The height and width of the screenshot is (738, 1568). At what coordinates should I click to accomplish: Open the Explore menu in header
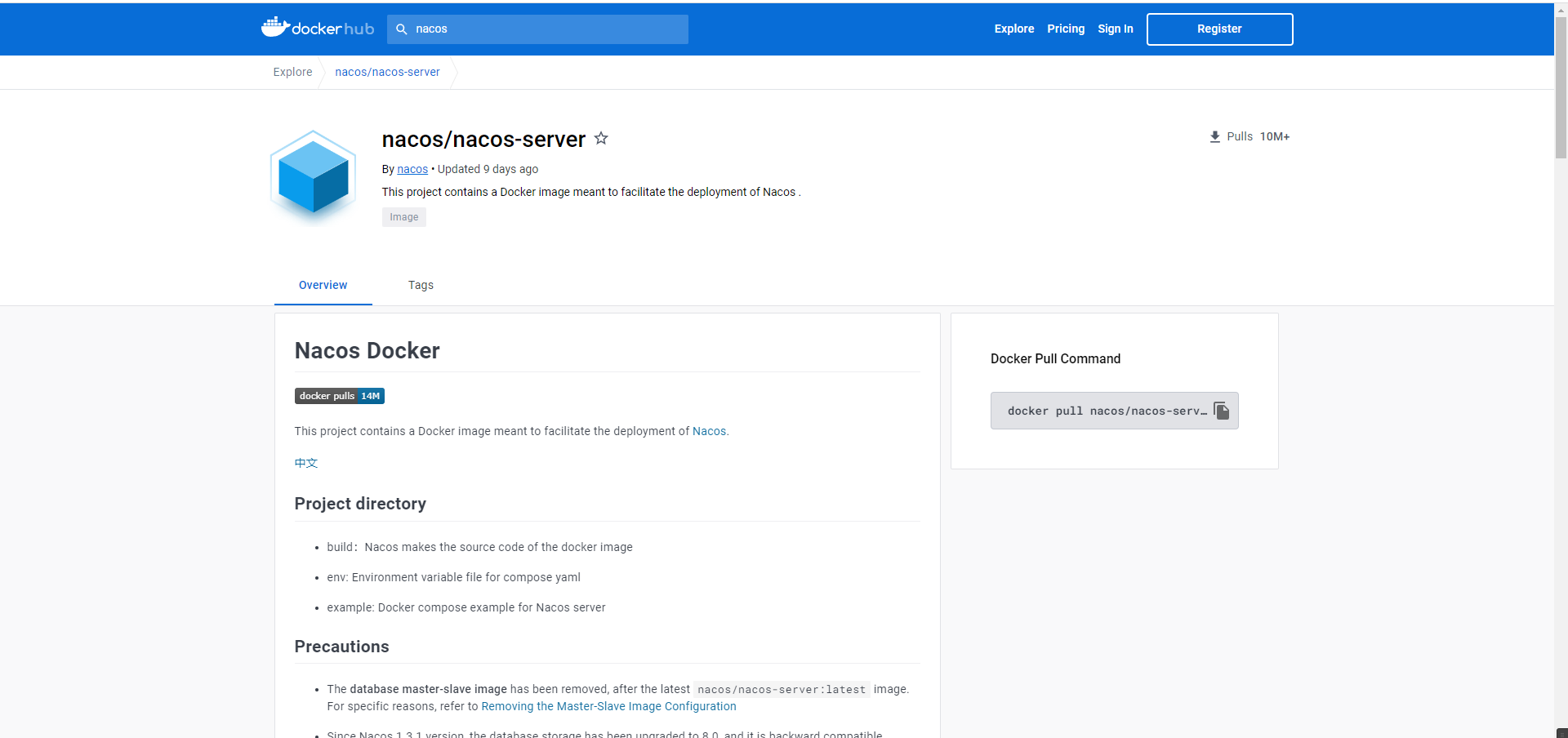coord(1013,29)
